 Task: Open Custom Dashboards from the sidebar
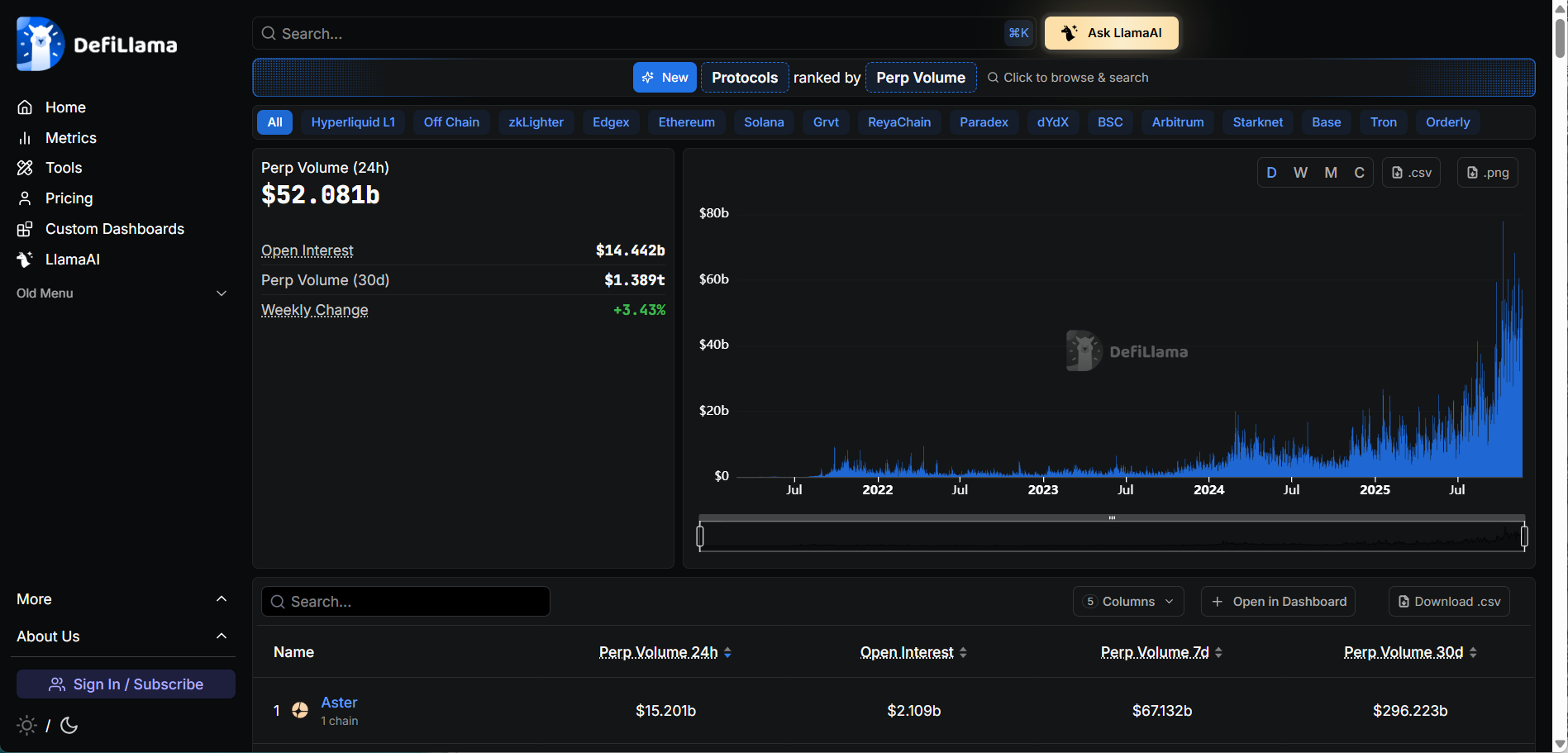click(25, 229)
